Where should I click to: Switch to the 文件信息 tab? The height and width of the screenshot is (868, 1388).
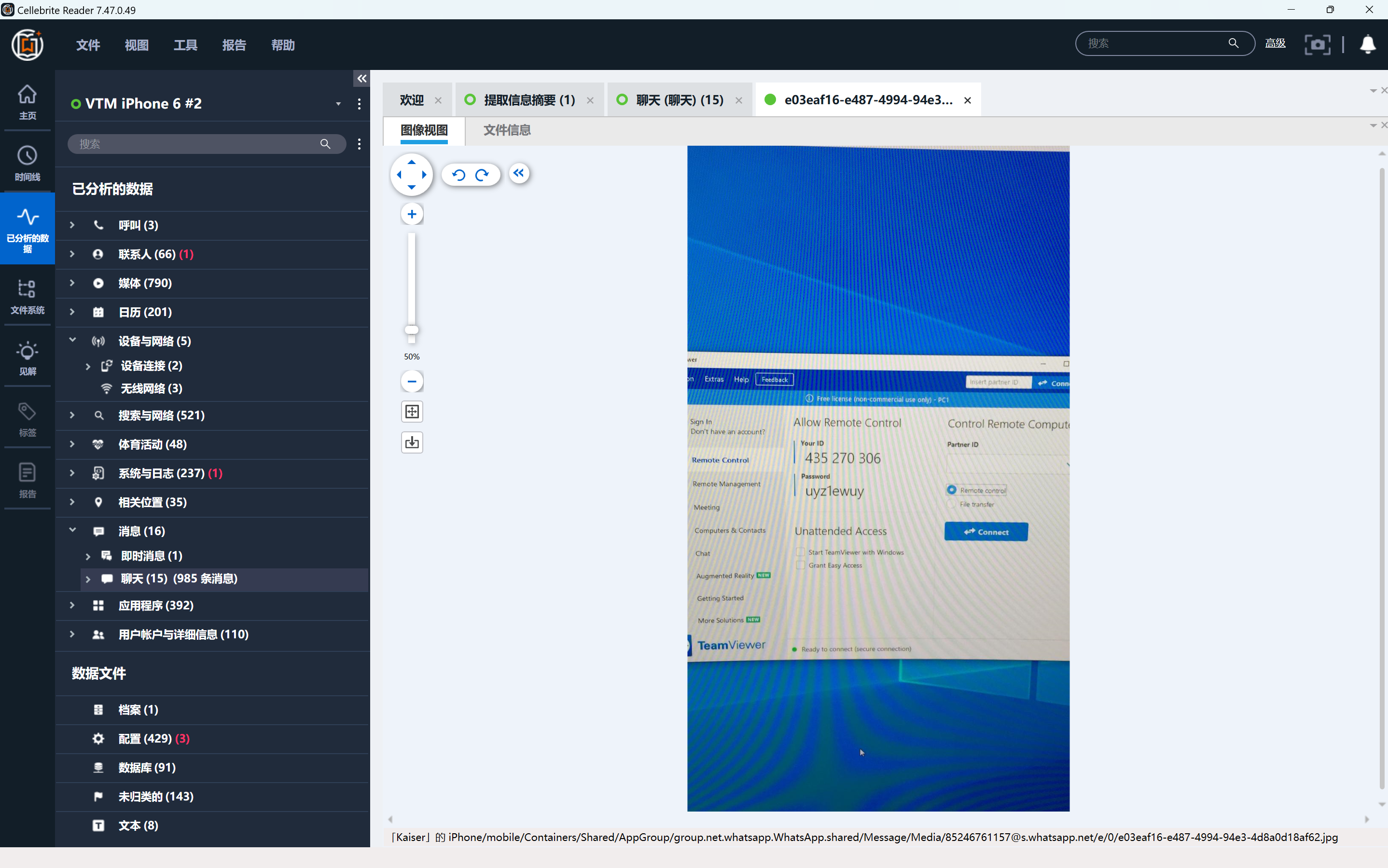[x=506, y=130]
